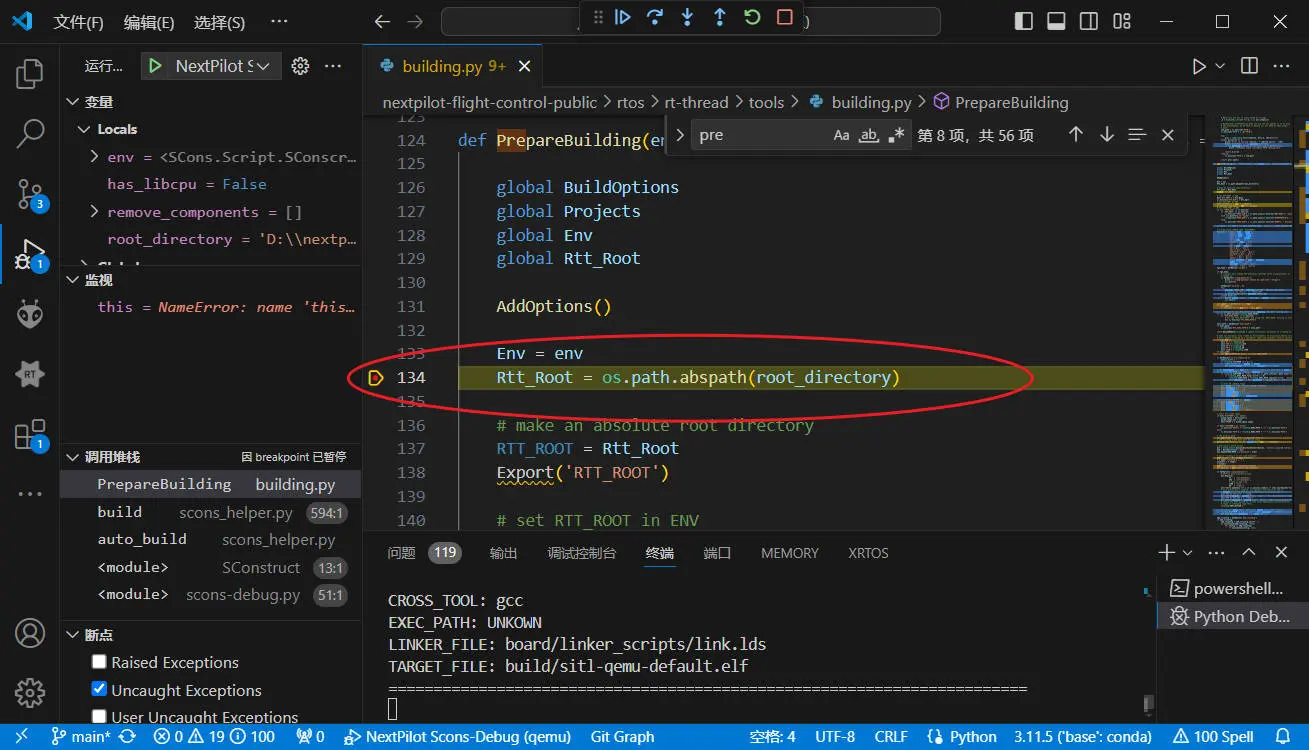Toggle Match Whole Word in find widget

click(x=869, y=135)
